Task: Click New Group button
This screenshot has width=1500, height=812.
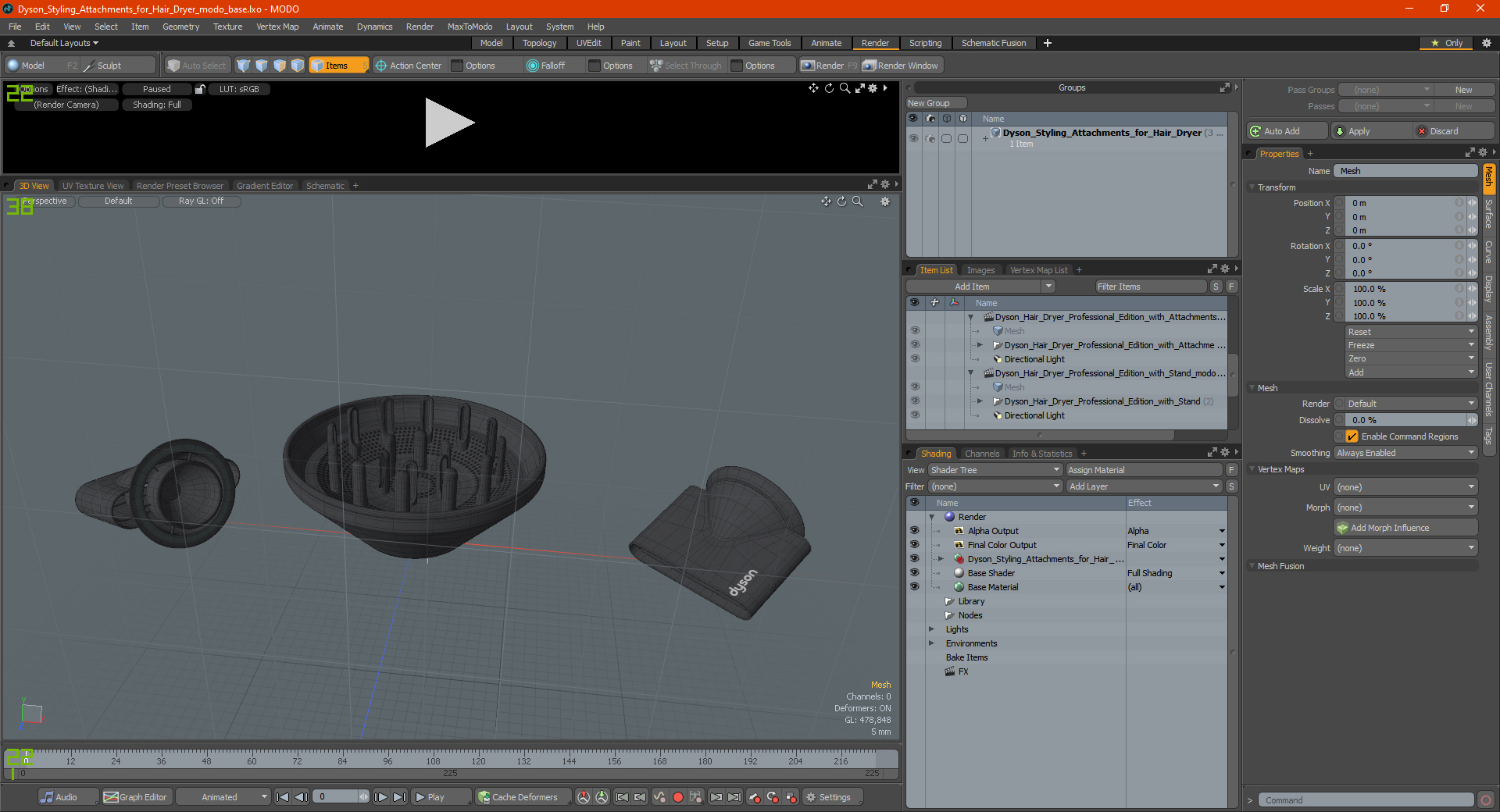Action: (x=937, y=103)
